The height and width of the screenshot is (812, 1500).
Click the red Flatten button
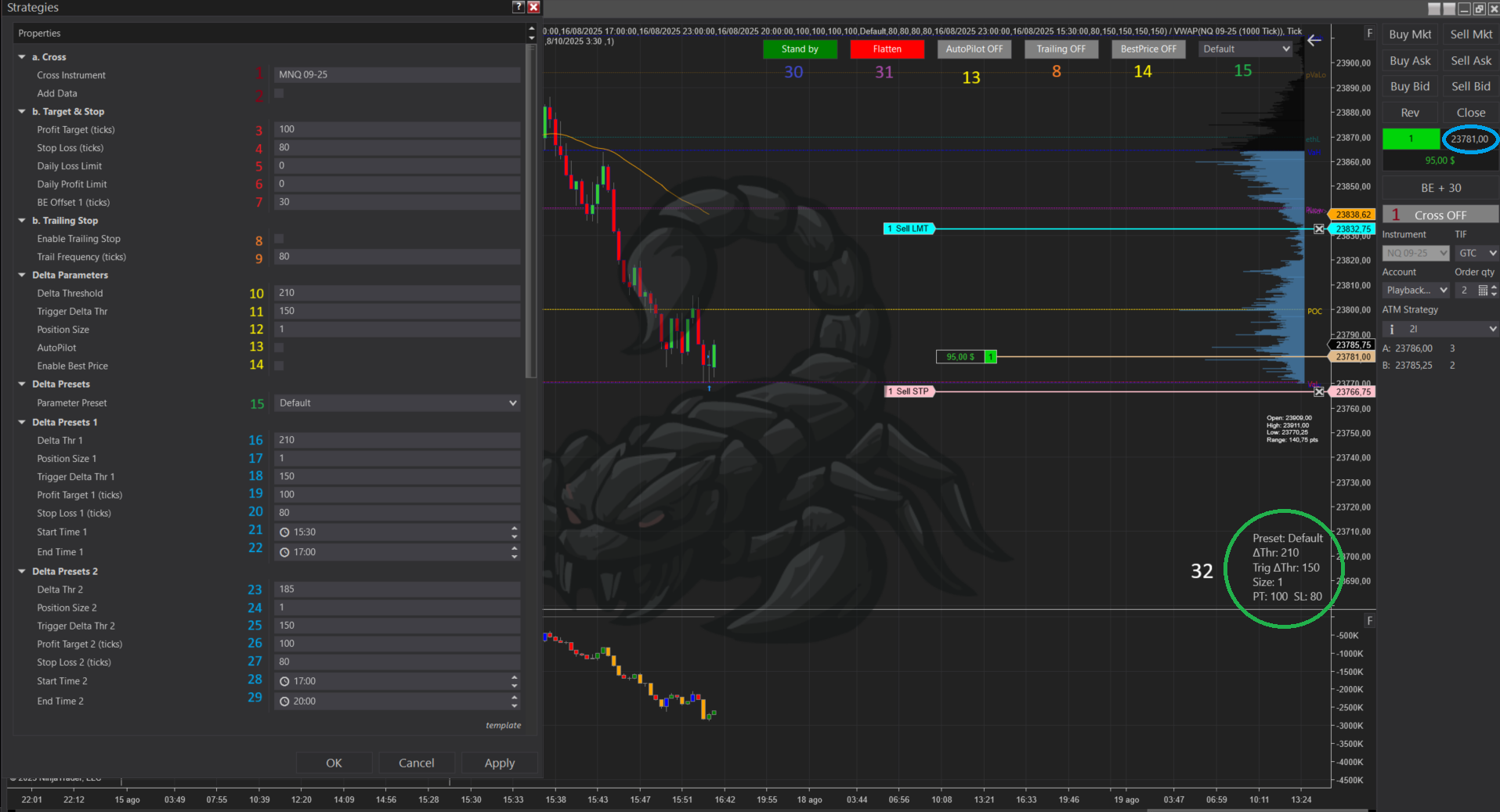coord(887,49)
